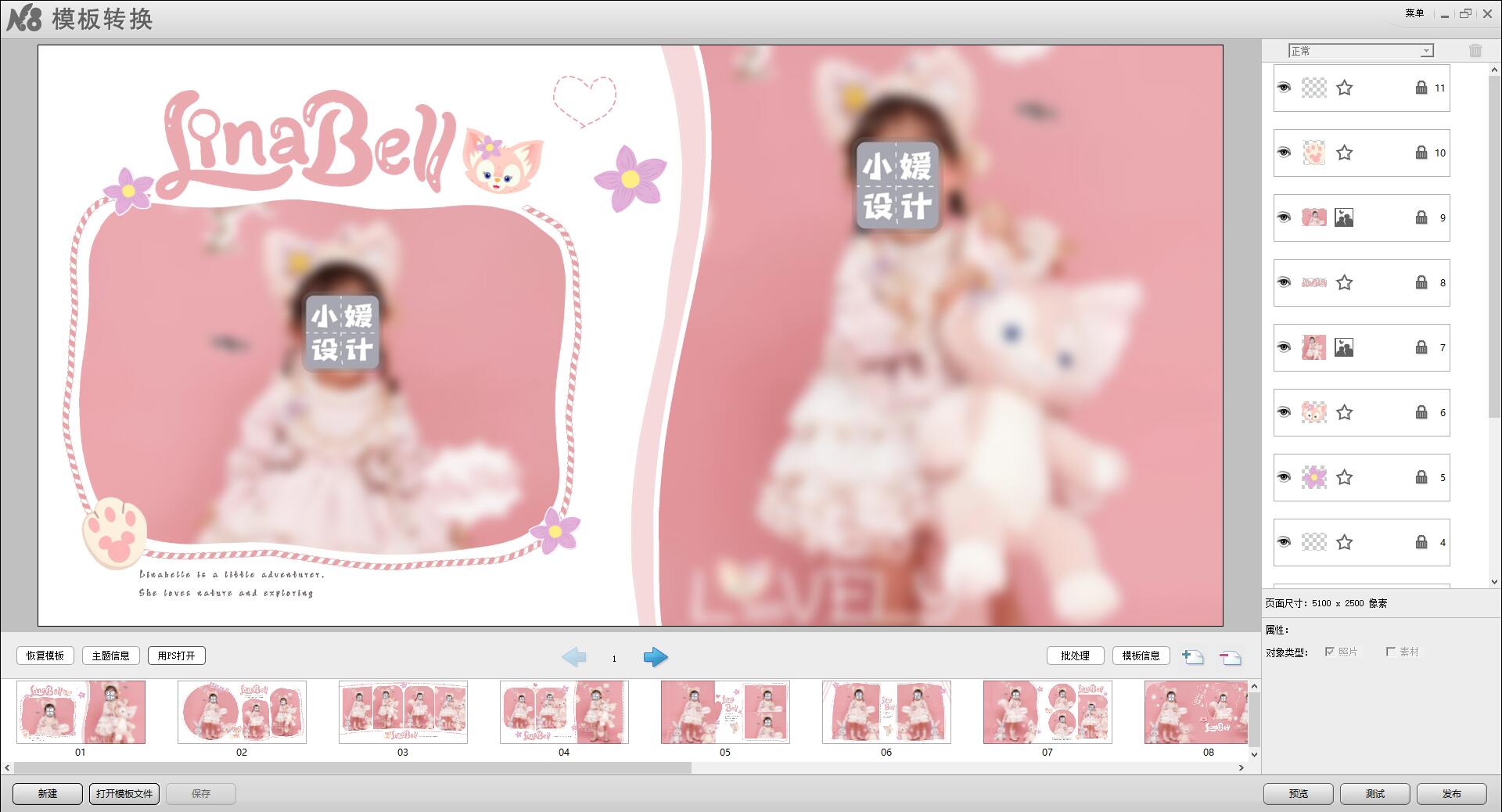This screenshot has height=812, width=1502.
Task: Click the photo type icon on layer 9
Action: click(x=1344, y=217)
